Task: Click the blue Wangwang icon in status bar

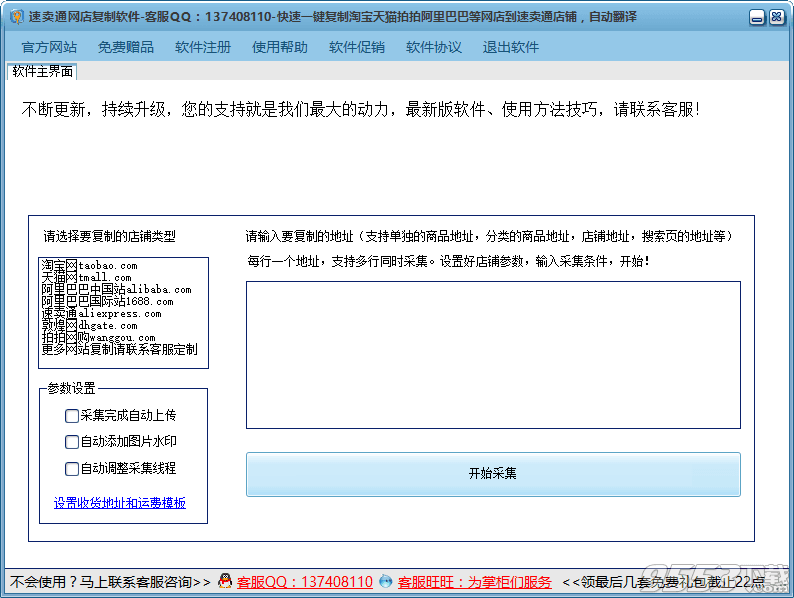Action: pos(386,581)
